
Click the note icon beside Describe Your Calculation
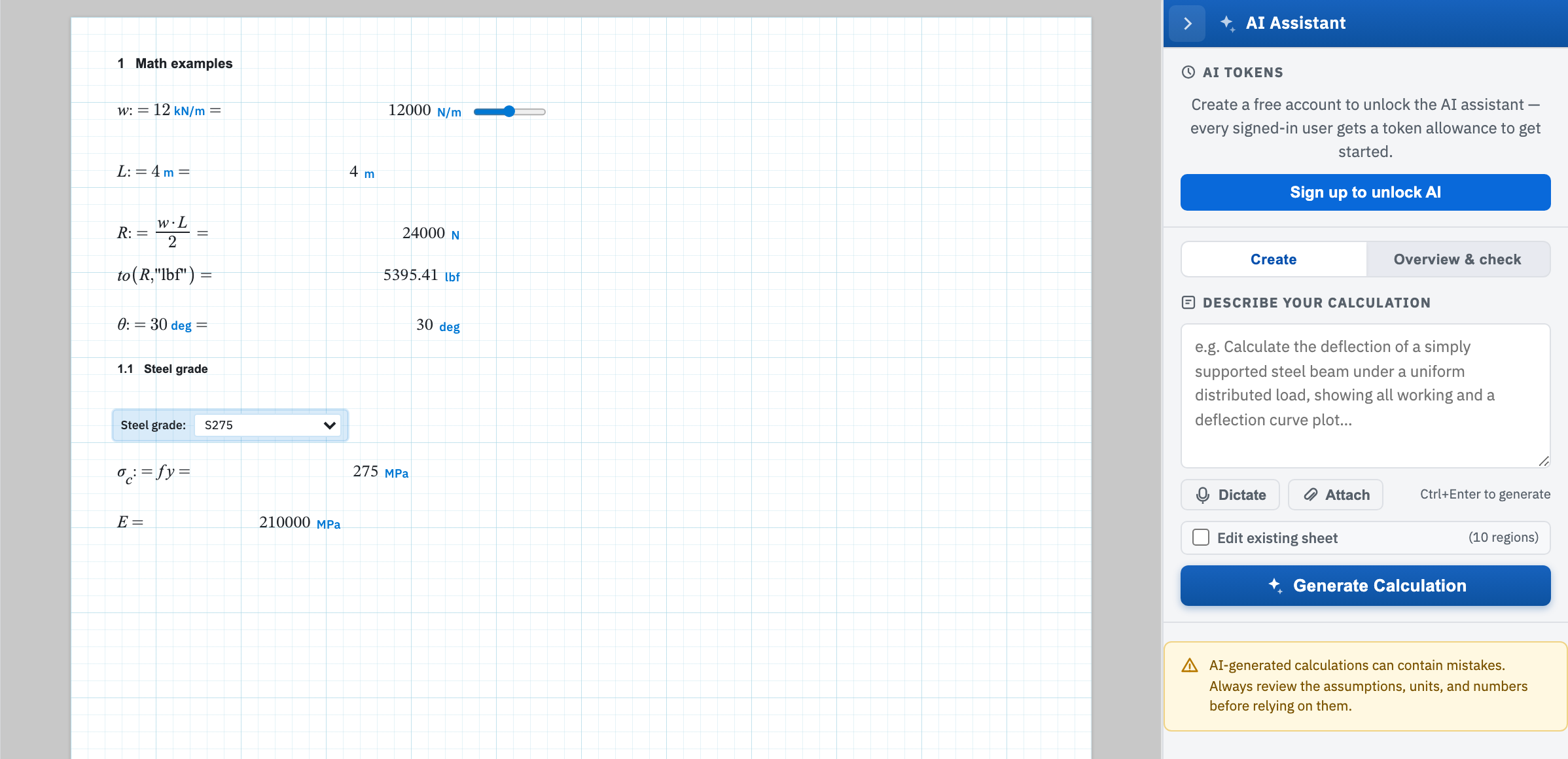click(x=1188, y=302)
